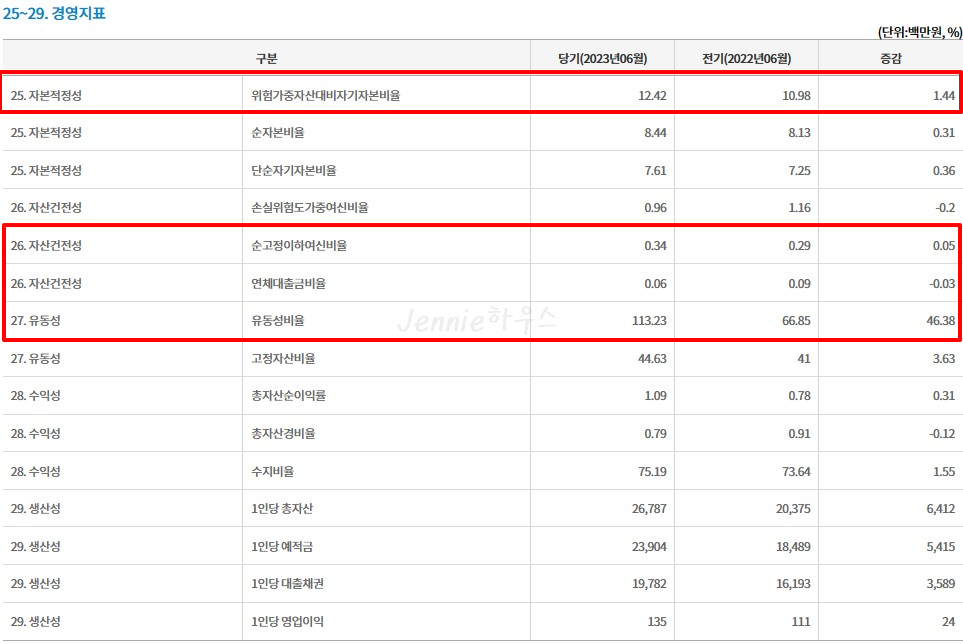Select the 구분 column header
The width and height of the screenshot is (963, 644).
[x=266, y=57]
